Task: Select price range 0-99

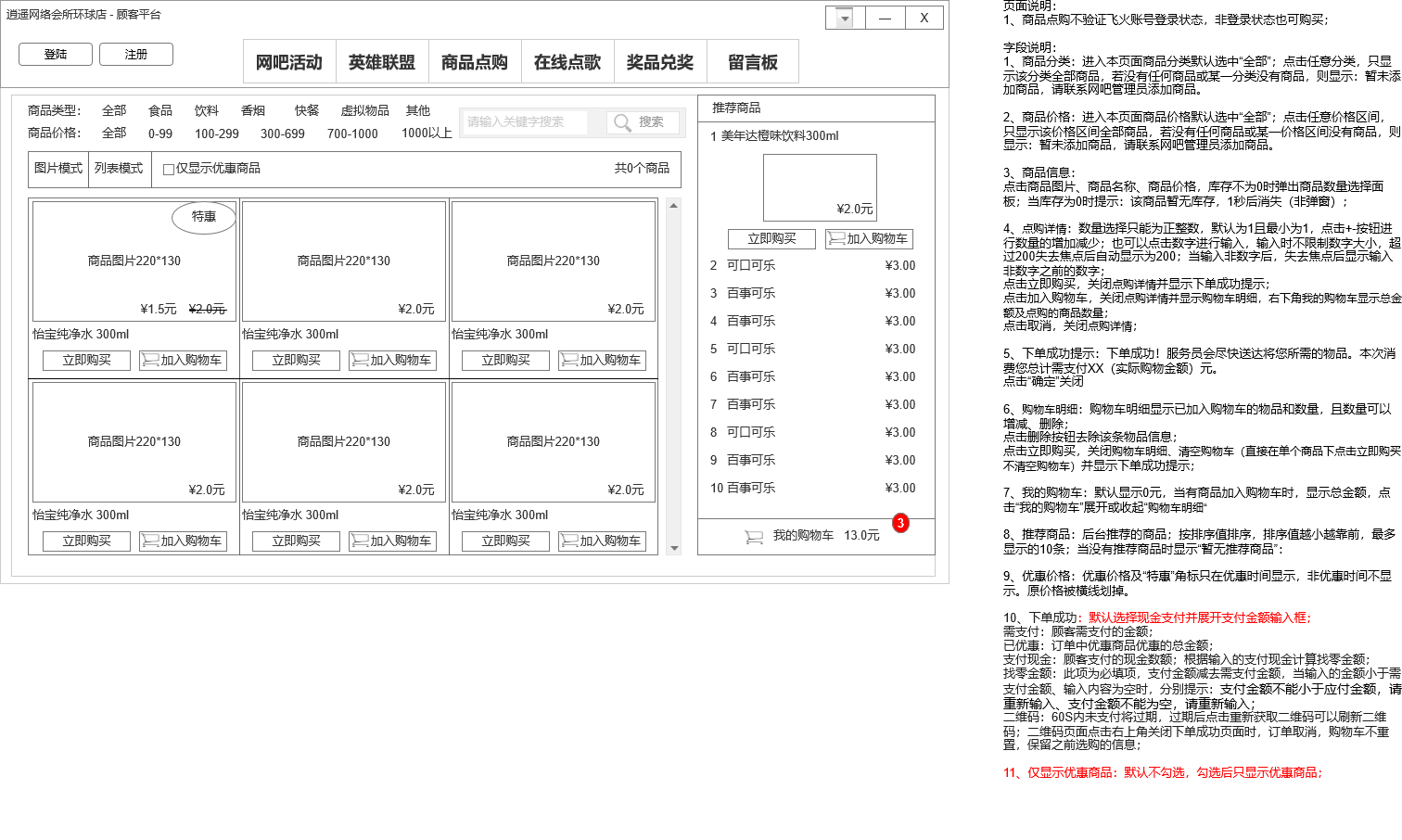Action: tap(160, 134)
